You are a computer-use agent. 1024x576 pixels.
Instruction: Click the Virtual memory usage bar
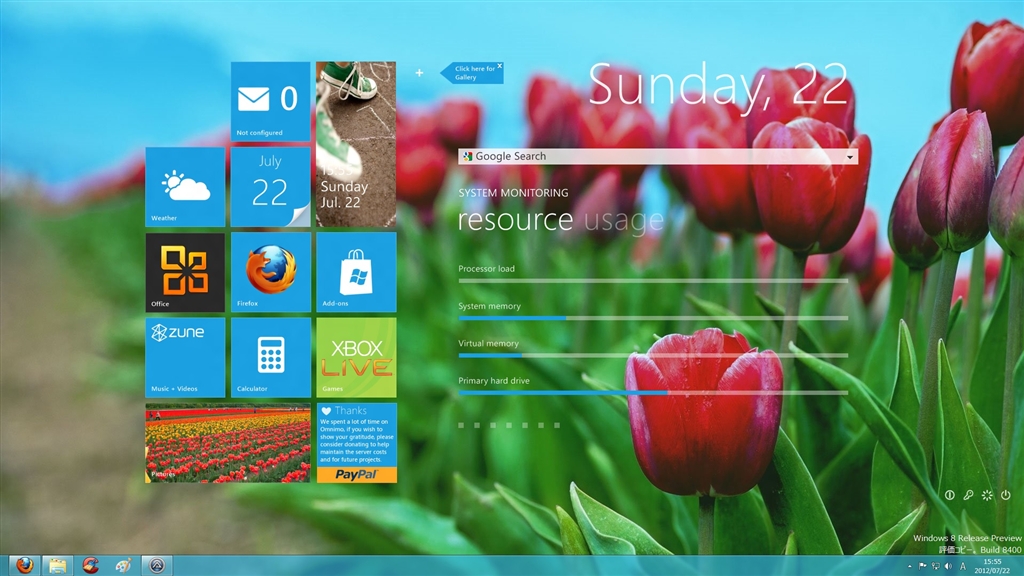pyautogui.click(x=653, y=355)
